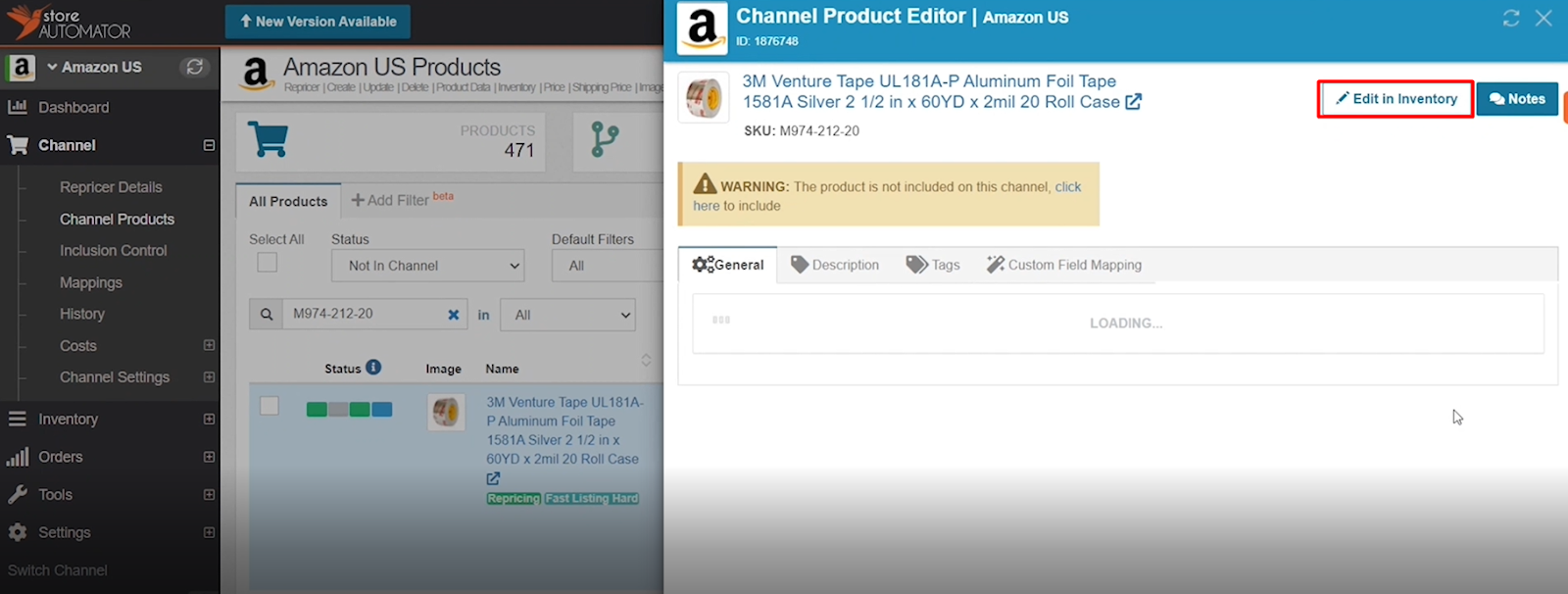Click the Edit in Inventory button
Viewport: 1568px width, 594px height.
(1396, 99)
